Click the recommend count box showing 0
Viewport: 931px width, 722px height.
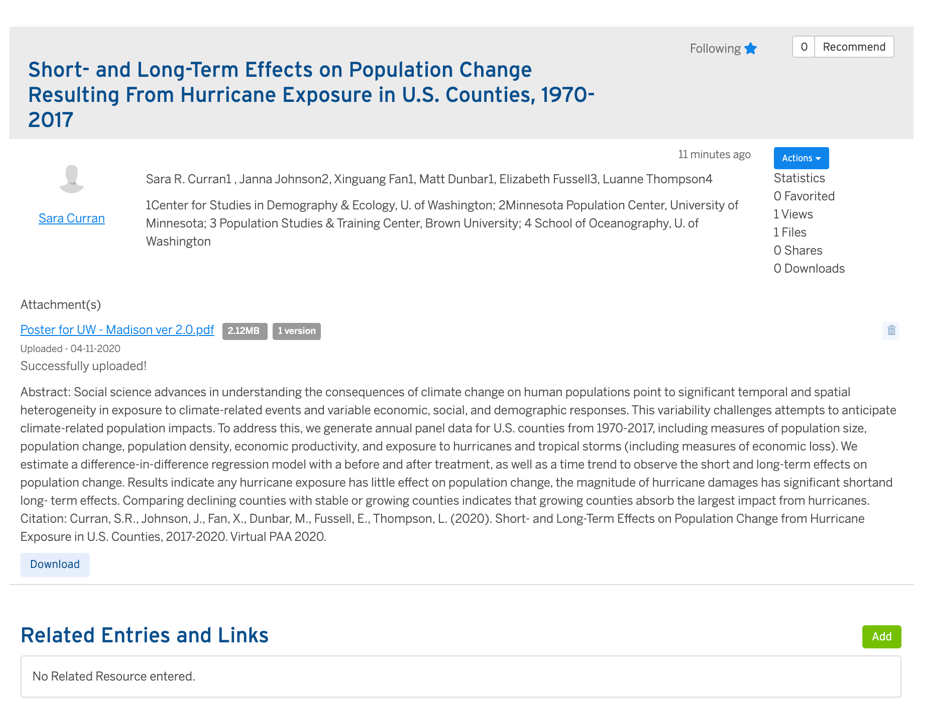pyautogui.click(x=804, y=47)
